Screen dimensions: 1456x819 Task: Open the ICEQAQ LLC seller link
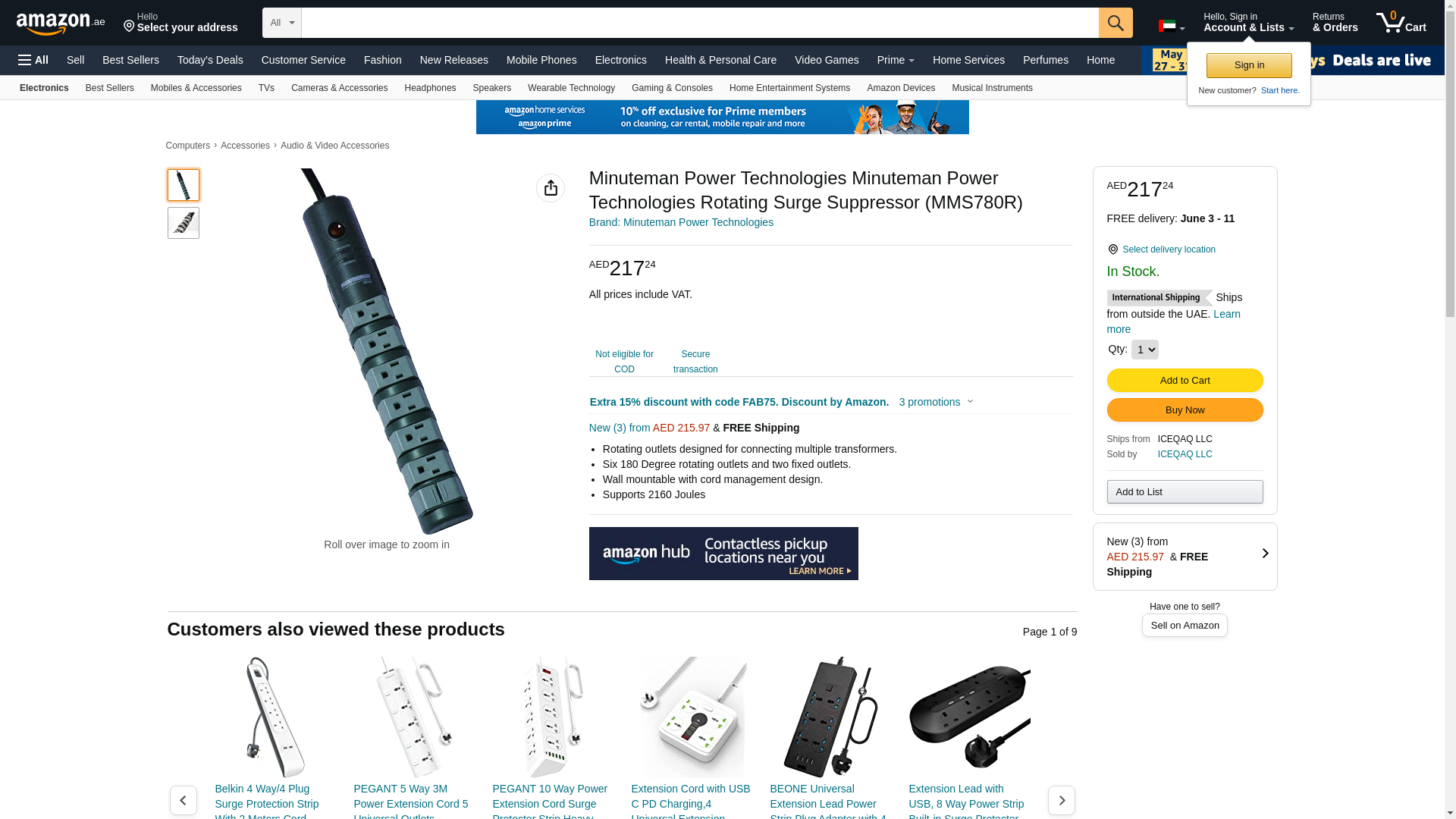click(x=1185, y=454)
